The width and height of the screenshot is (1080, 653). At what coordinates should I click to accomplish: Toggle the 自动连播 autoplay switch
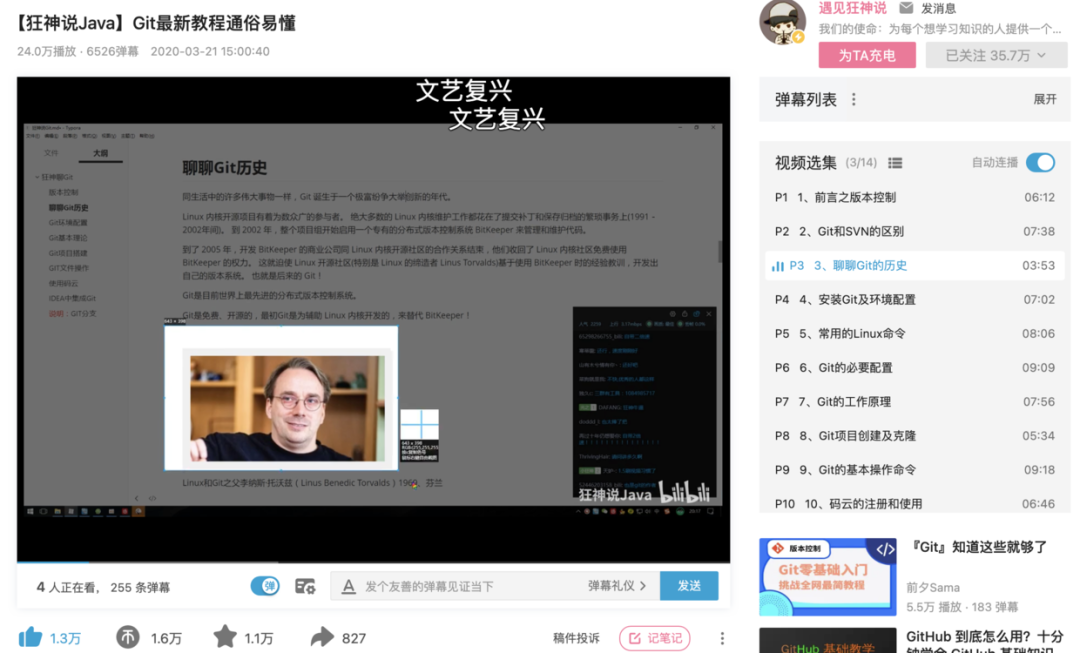pyautogui.click(x=1040, y=163)
